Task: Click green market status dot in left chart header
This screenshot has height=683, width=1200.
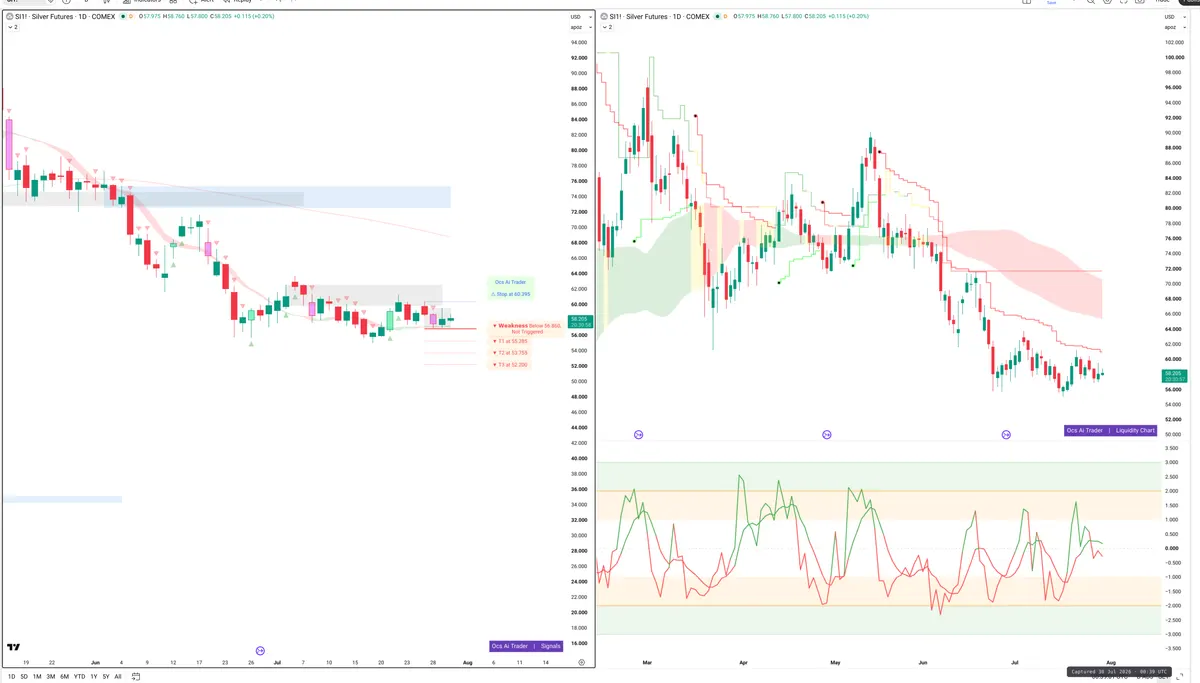Action: point(122,17)
